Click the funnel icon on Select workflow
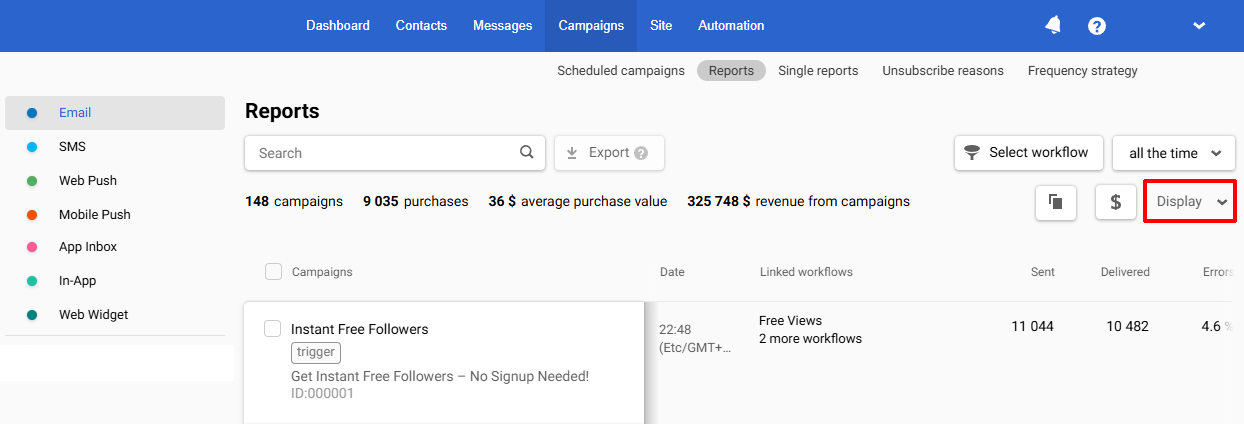The height and width of the screenshot is (424, 1244). 972,153
